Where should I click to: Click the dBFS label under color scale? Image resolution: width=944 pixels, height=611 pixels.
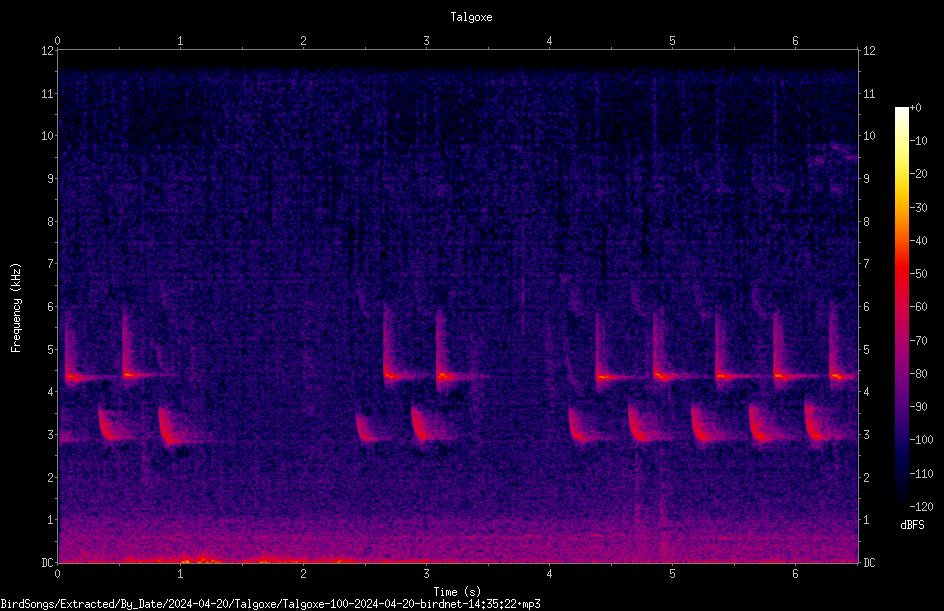(912, 525)
